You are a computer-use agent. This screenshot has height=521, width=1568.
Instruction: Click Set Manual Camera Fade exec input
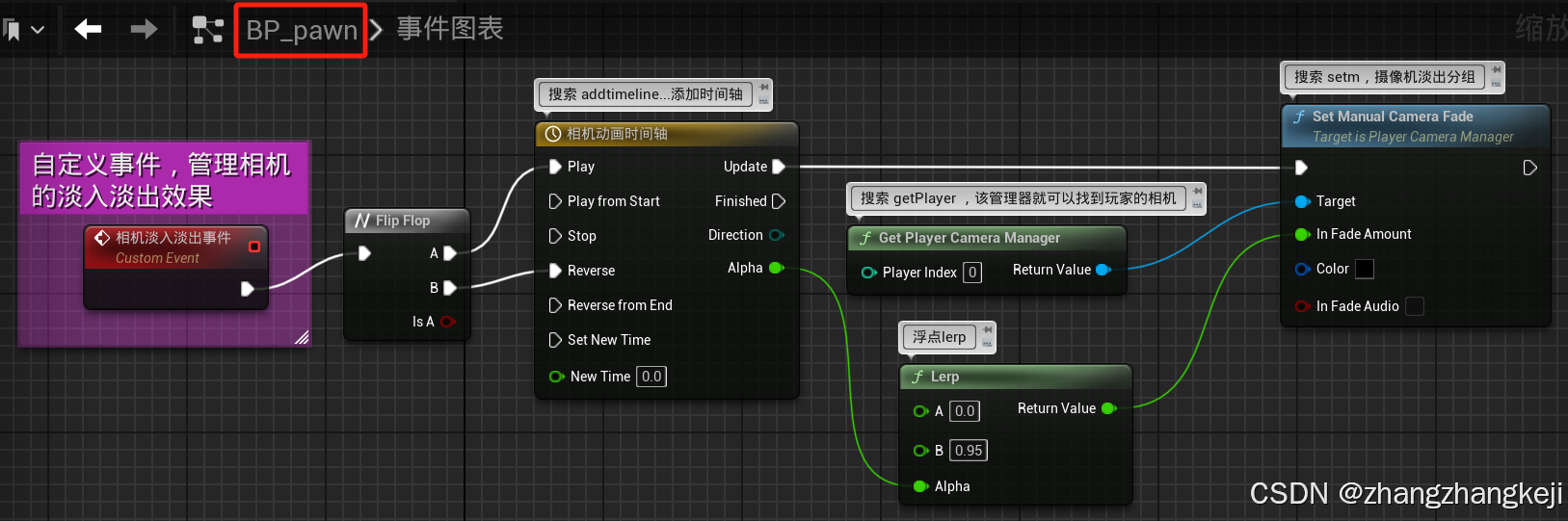pos(1301,168)
